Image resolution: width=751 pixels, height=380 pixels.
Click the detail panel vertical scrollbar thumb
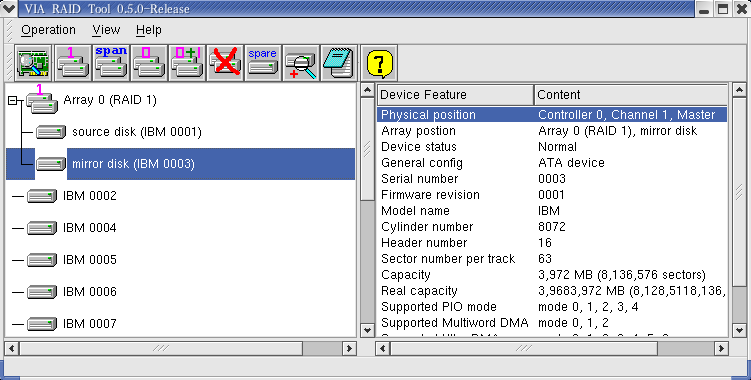click(x=739, y=192)
